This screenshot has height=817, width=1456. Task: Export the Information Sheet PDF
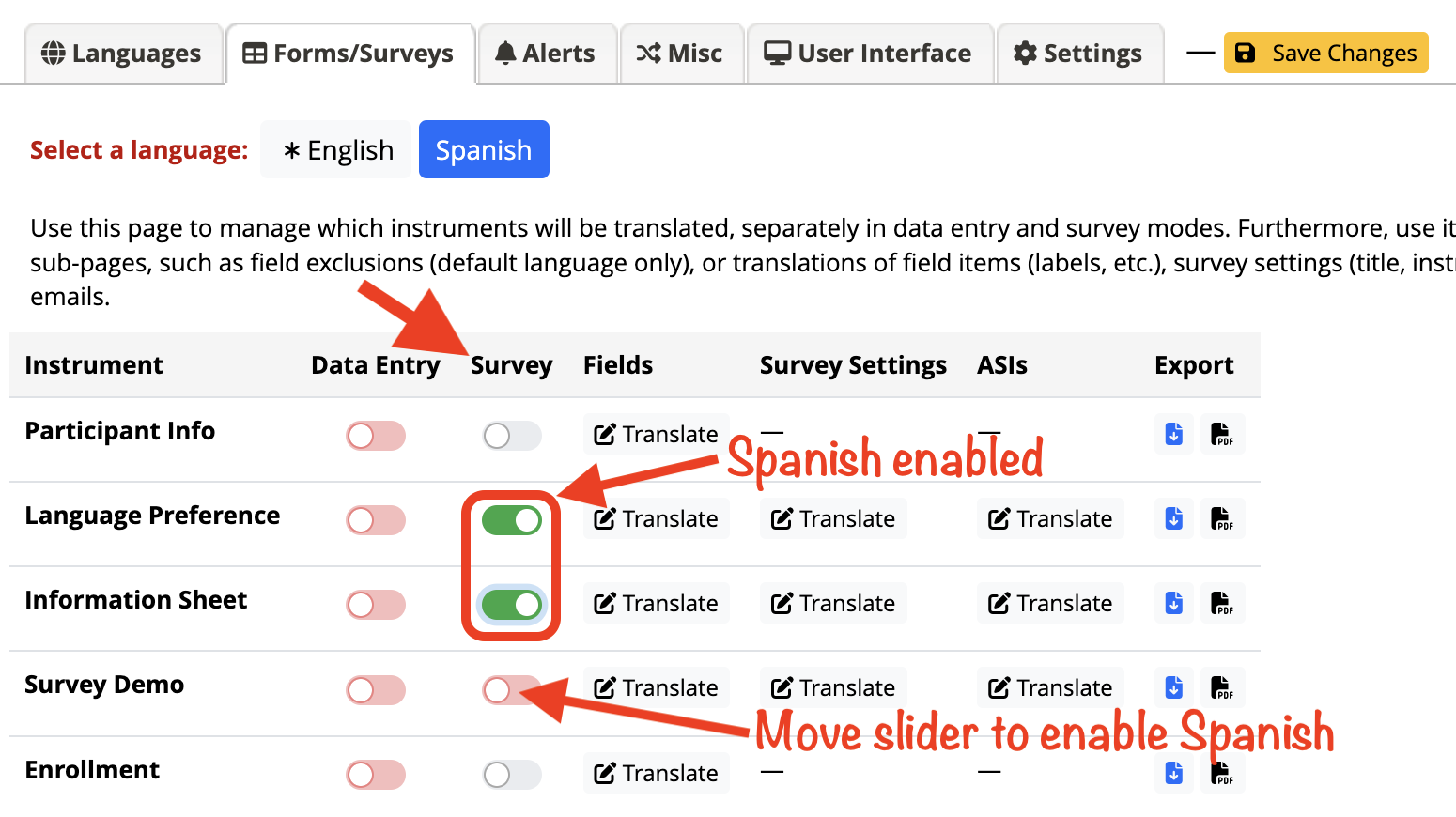point(1222,603)
